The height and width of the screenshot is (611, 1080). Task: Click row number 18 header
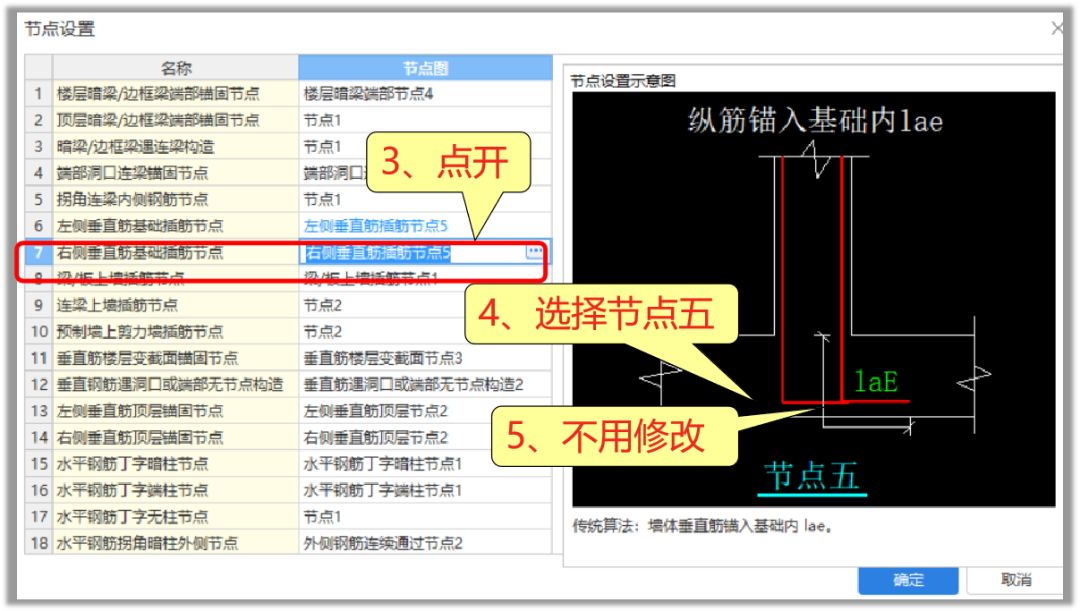pyautogui.click(x=39, y=543)
